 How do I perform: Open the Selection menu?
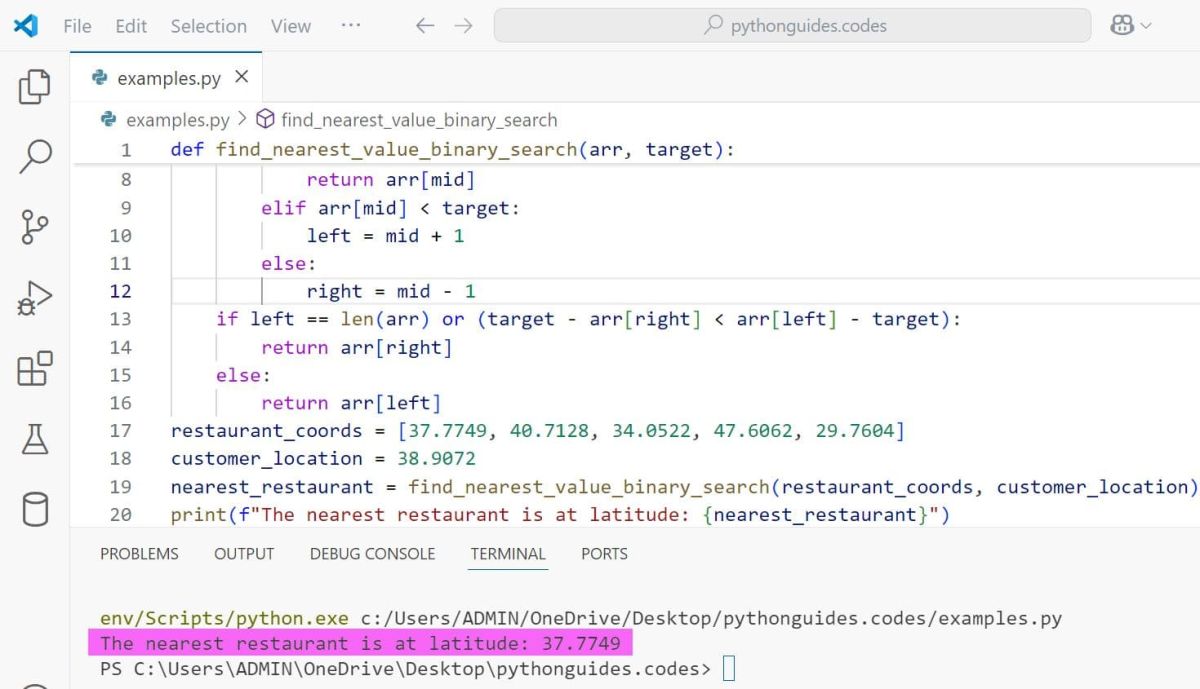pos(208,26)
